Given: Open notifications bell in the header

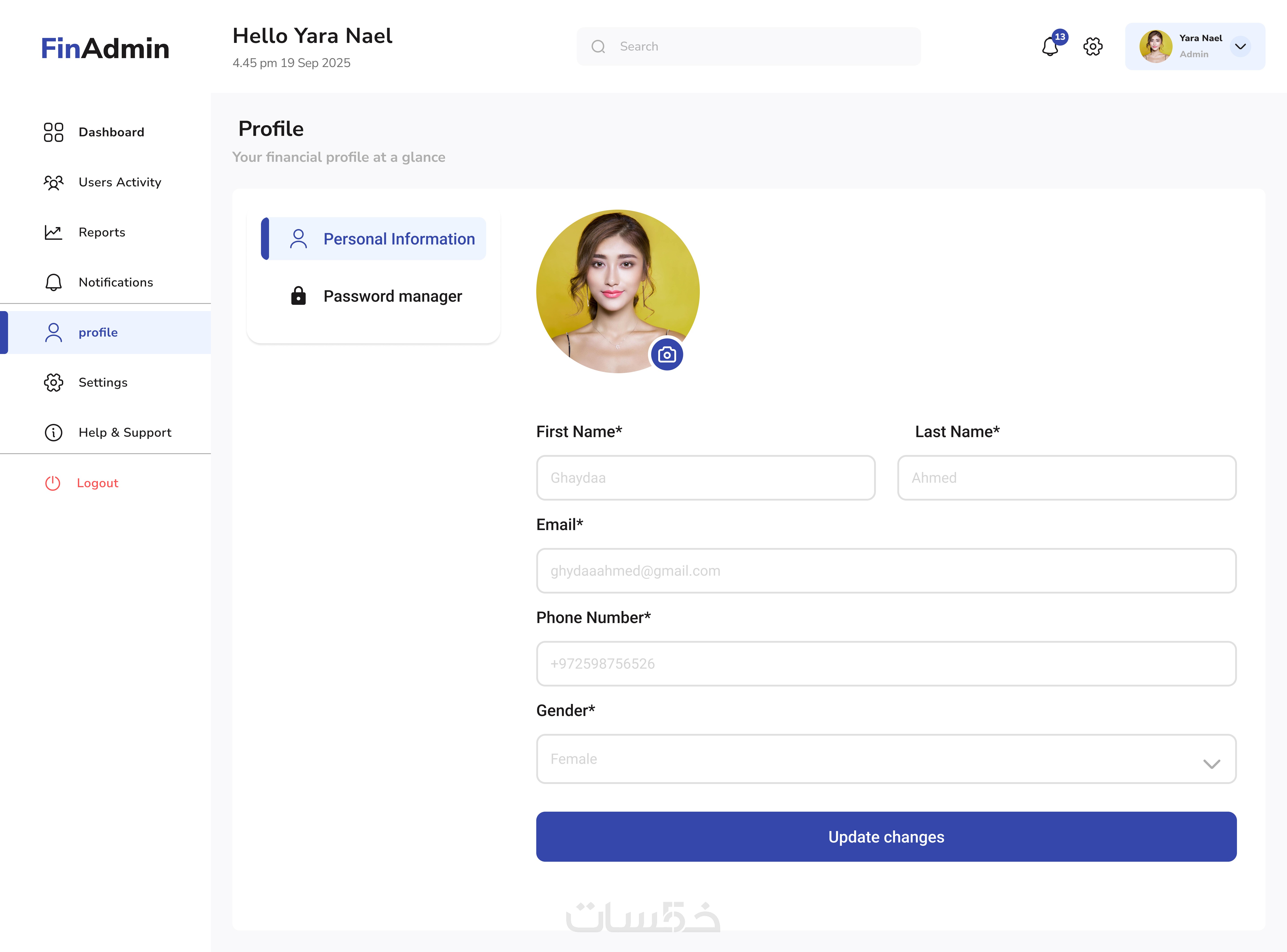Looking at the screenshot, I should [x=1050, y=47].
